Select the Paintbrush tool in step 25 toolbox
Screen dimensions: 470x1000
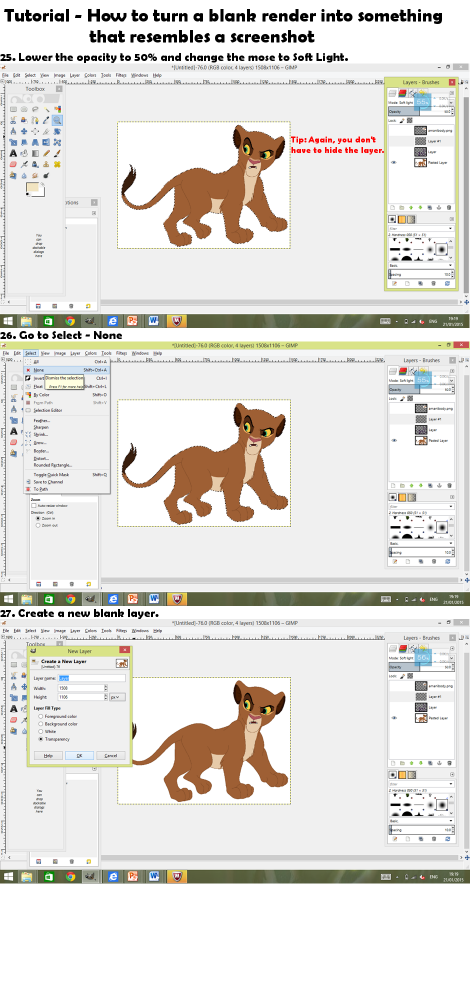tap(57, 154)
